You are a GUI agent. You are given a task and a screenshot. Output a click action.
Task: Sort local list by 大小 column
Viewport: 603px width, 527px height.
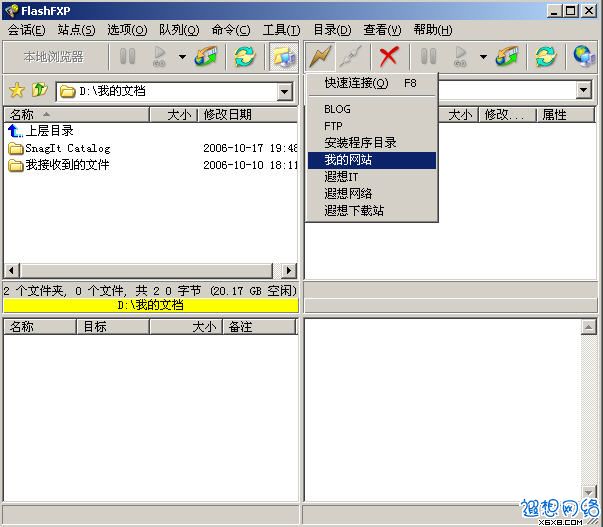pyautogui.click(x=173, y=114)
